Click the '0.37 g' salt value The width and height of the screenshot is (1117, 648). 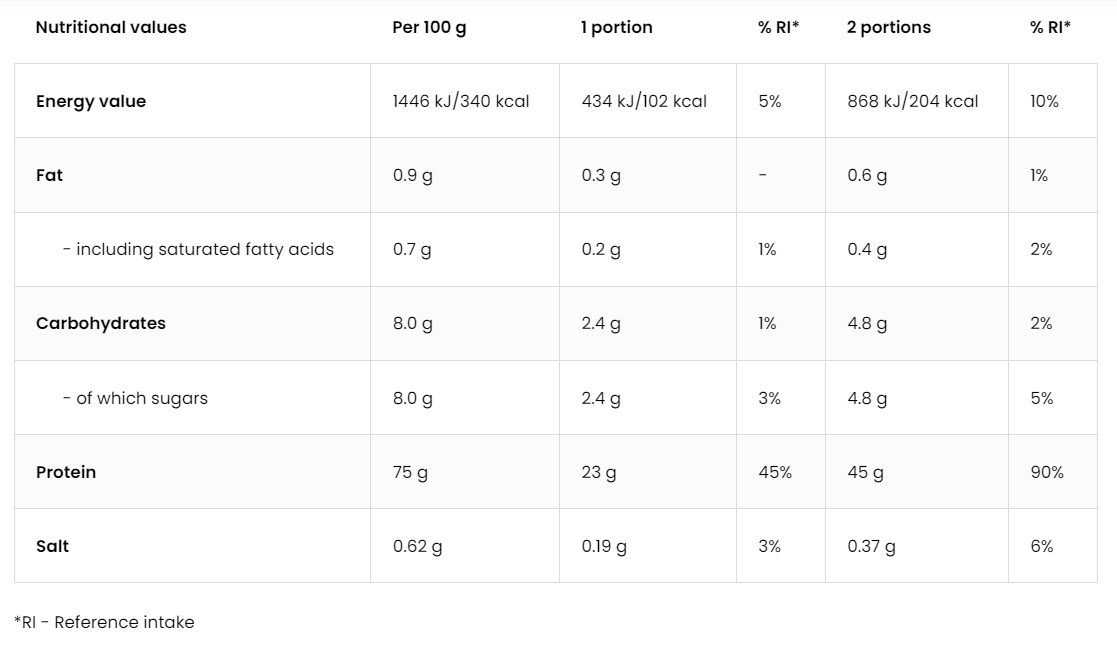click(871, 546)
